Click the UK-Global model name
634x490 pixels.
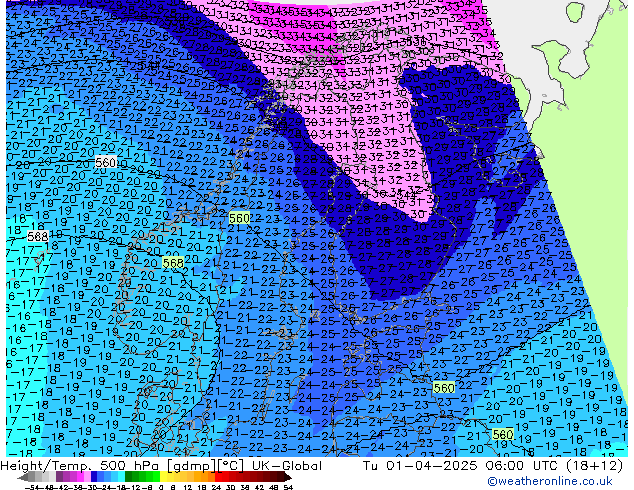point(287,466)
